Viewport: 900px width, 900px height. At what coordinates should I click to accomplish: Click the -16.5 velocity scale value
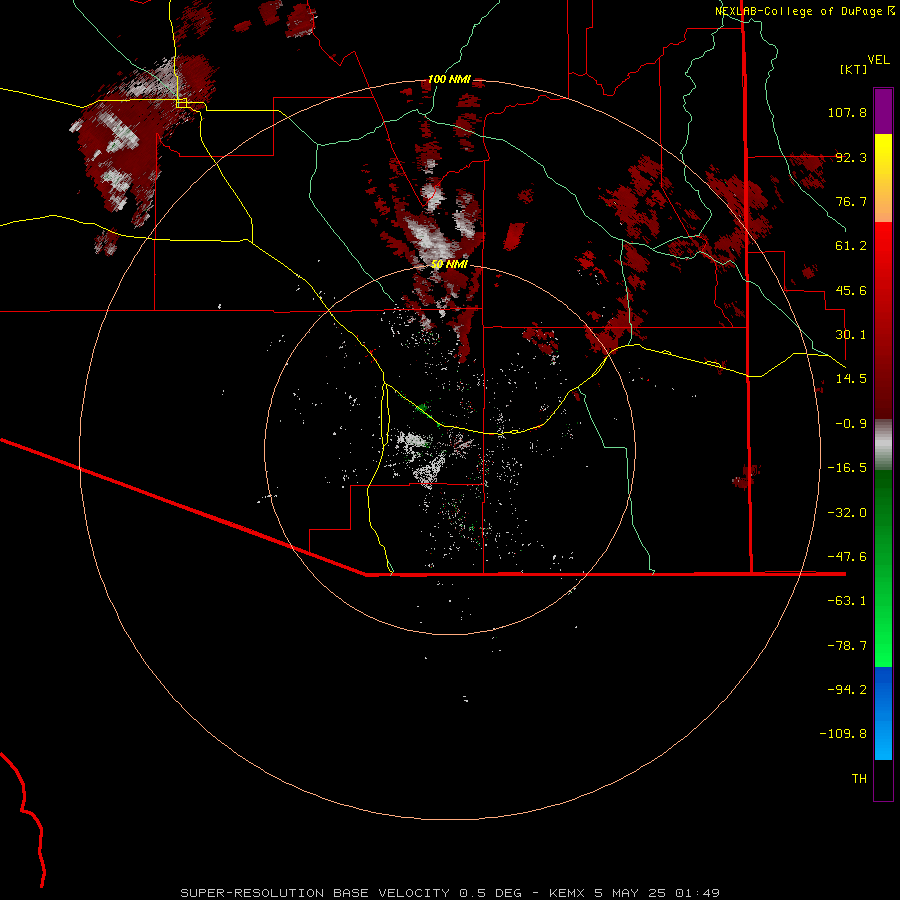[847, 468]
